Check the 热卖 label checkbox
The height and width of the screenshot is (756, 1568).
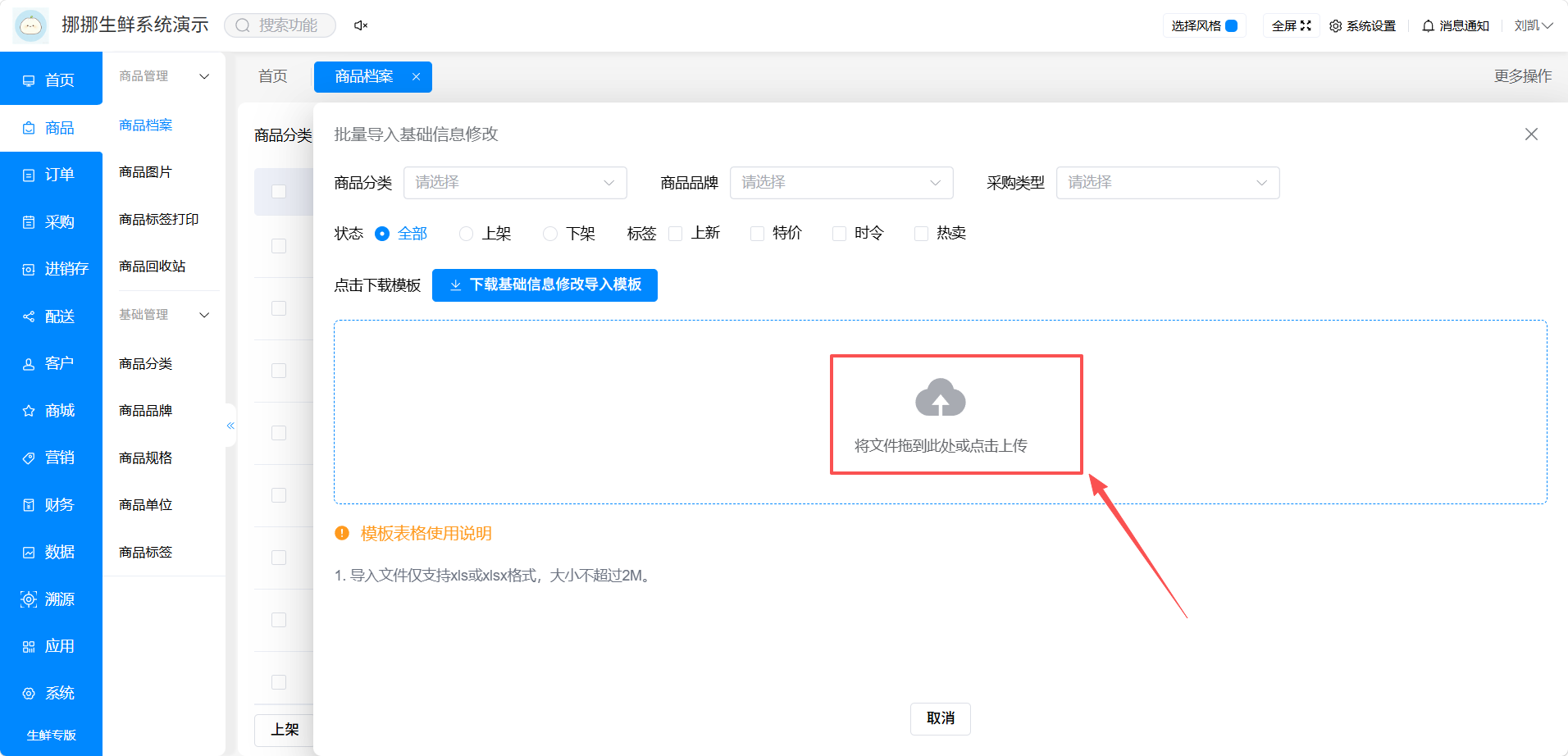click(921, 234)
